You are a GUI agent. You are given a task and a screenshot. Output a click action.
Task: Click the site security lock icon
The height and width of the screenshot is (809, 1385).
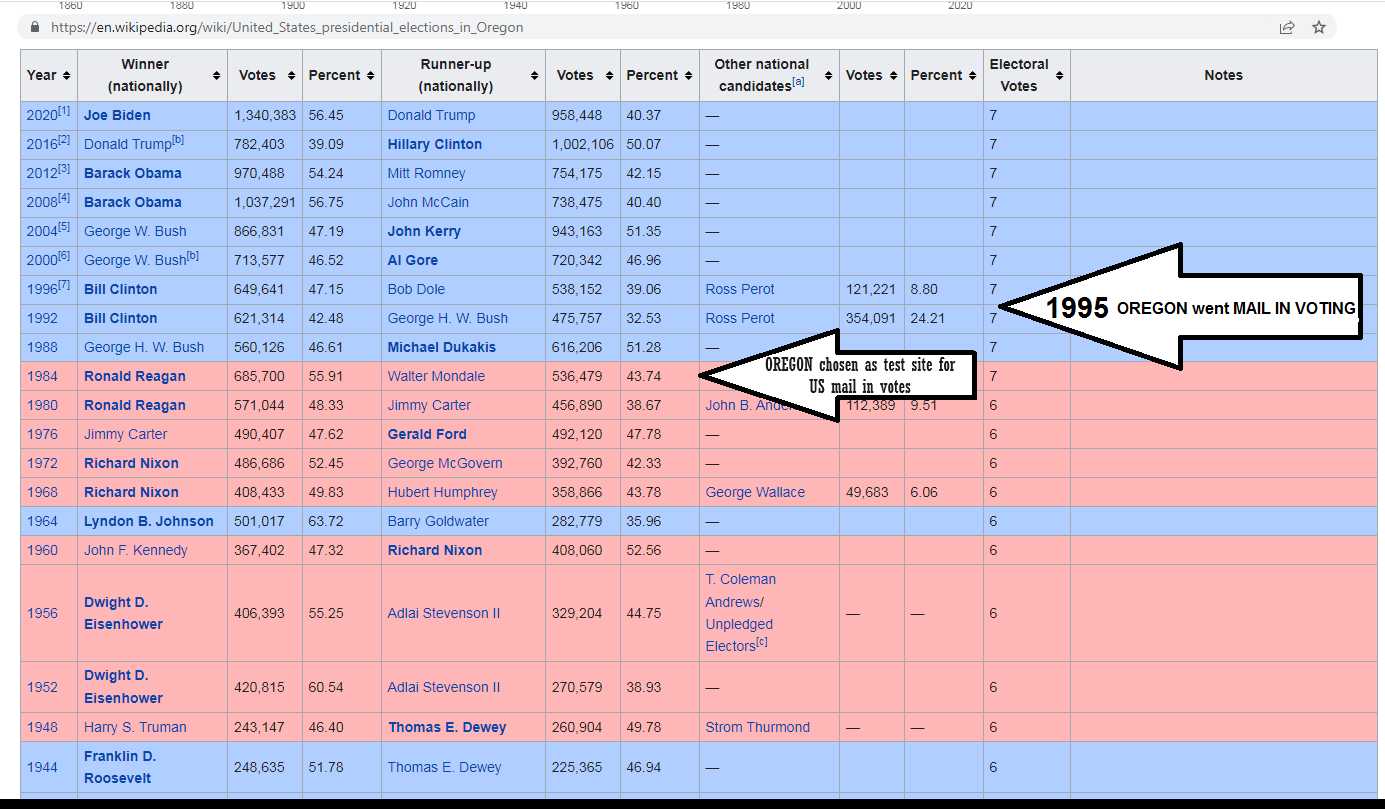(x=37, y=28)
